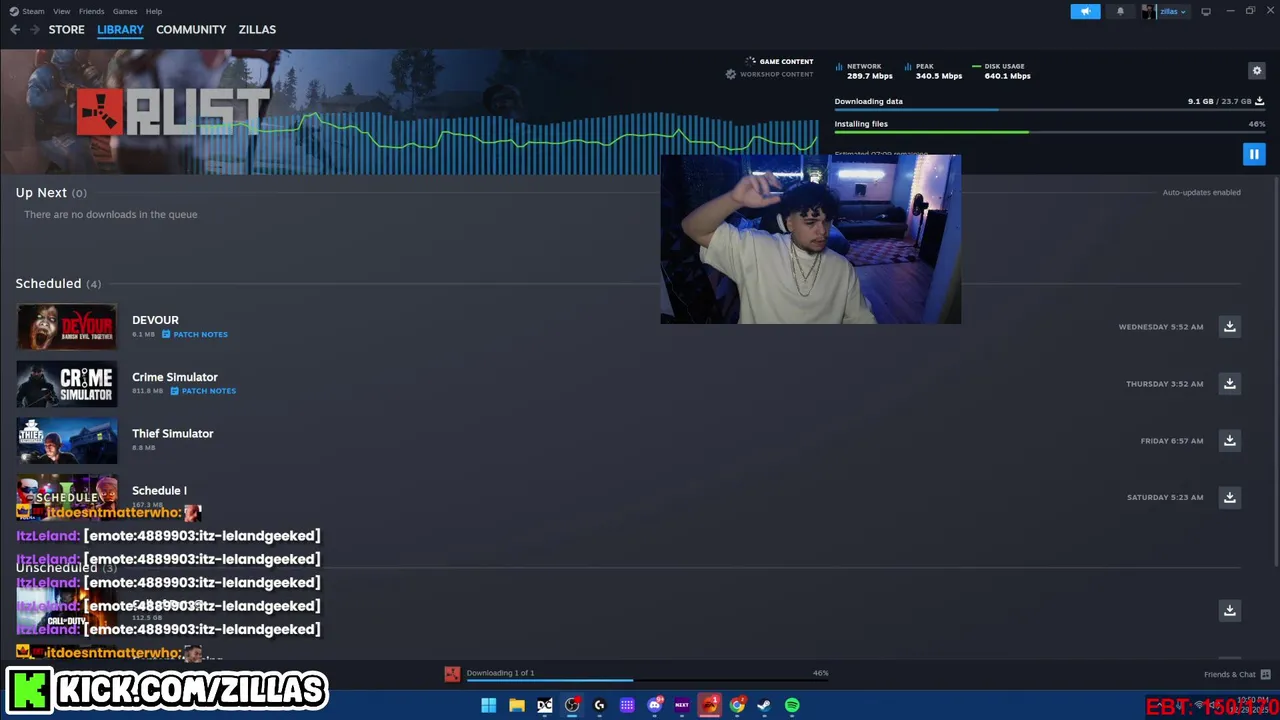Click the NETWORK speed stat
Screen dimensions: 1280x720
point(865,71)
